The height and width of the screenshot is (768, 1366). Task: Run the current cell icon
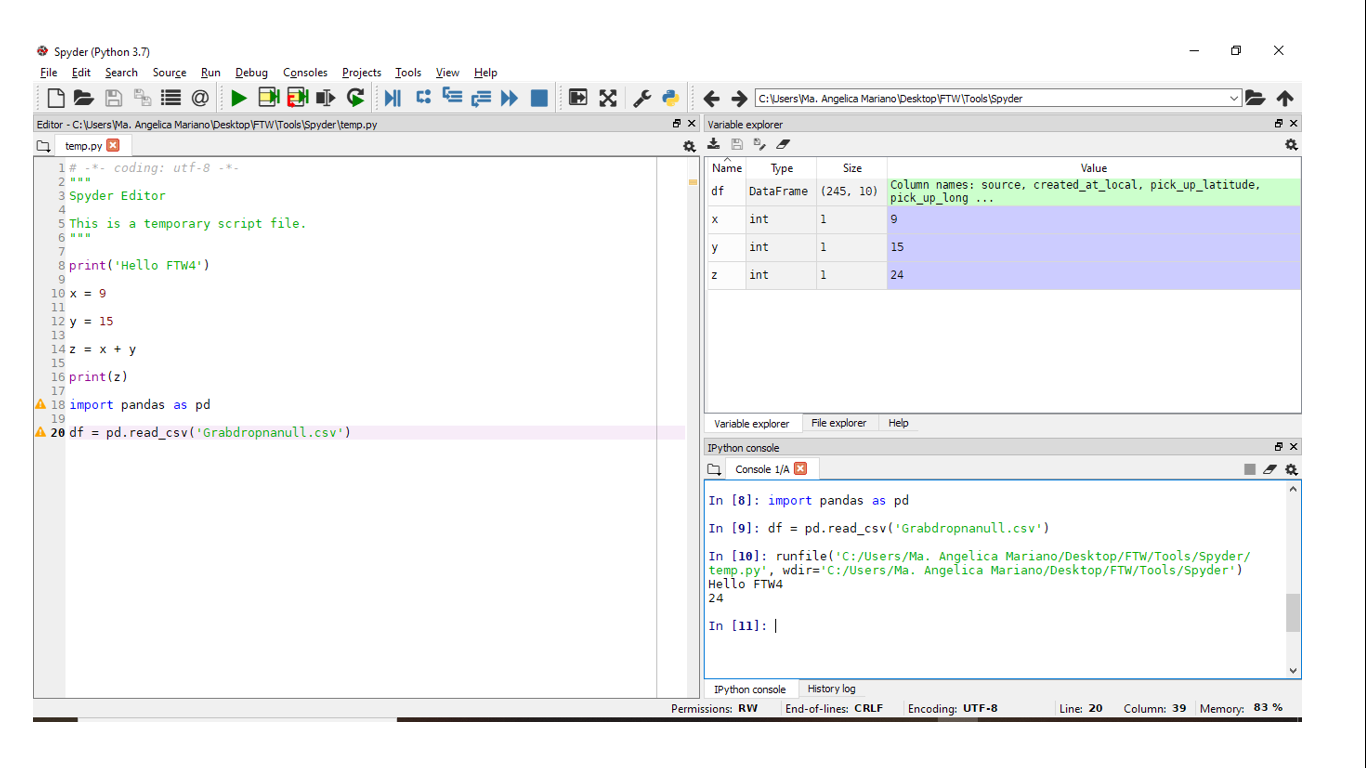pos(268,98)
